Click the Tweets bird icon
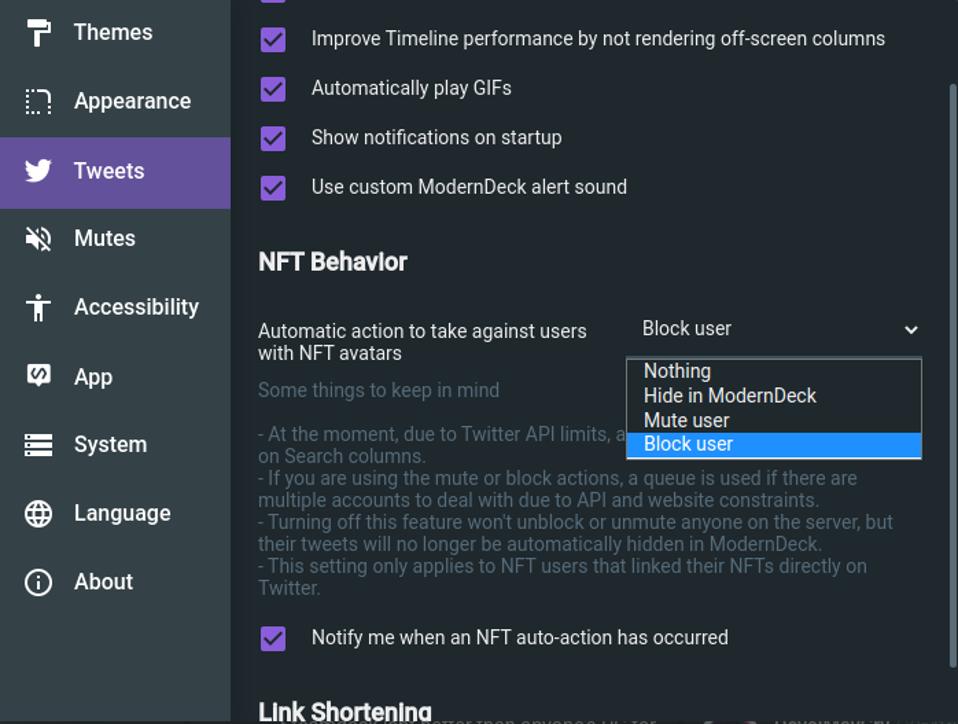The height and width of the screenshot is (724, 958). pos(38,171)
